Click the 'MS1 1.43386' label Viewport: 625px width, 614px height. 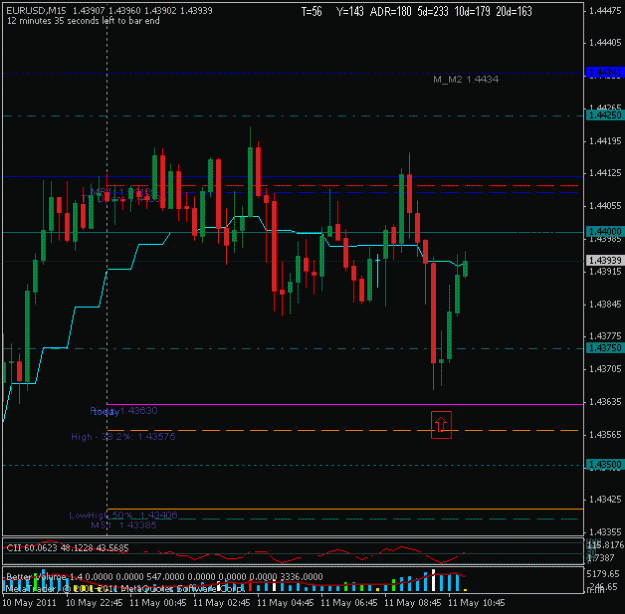[124, 525]
